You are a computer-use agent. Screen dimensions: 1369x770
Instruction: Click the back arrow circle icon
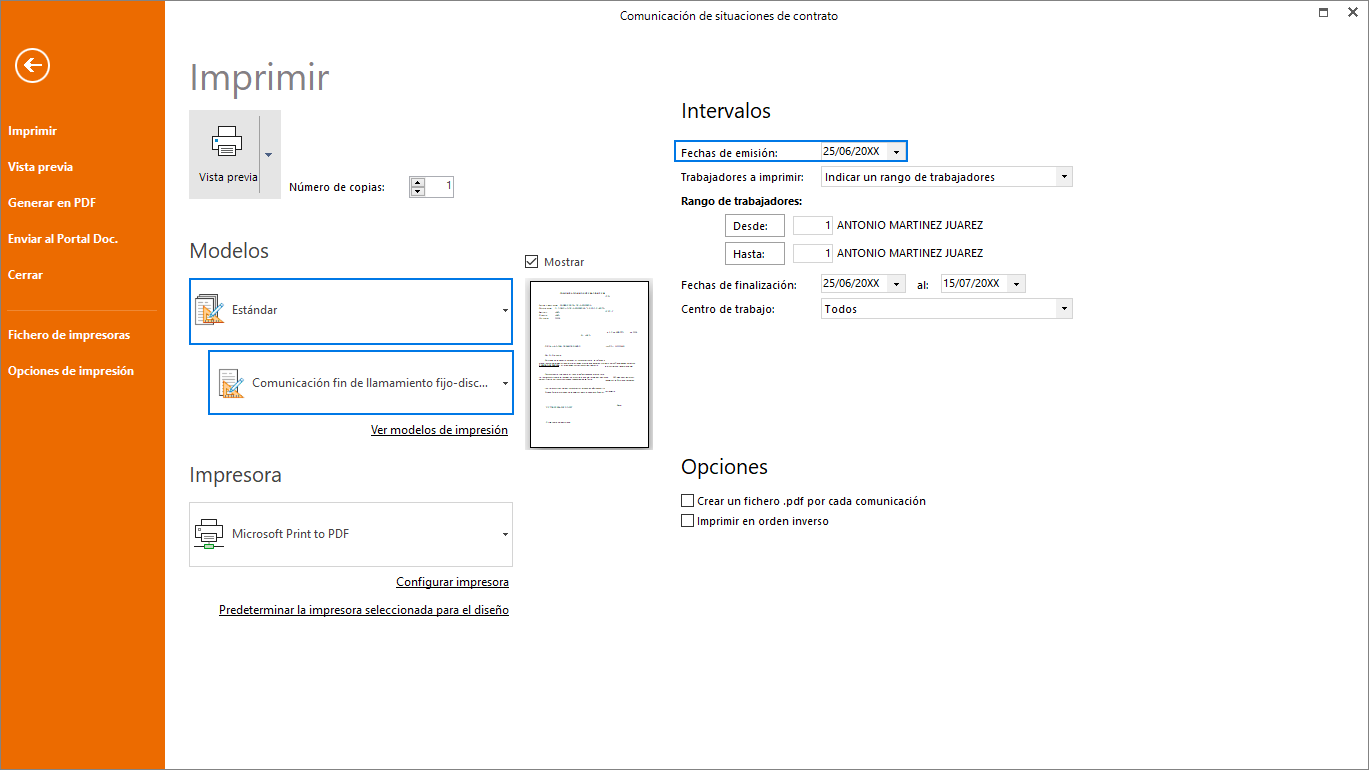(33, 66)
